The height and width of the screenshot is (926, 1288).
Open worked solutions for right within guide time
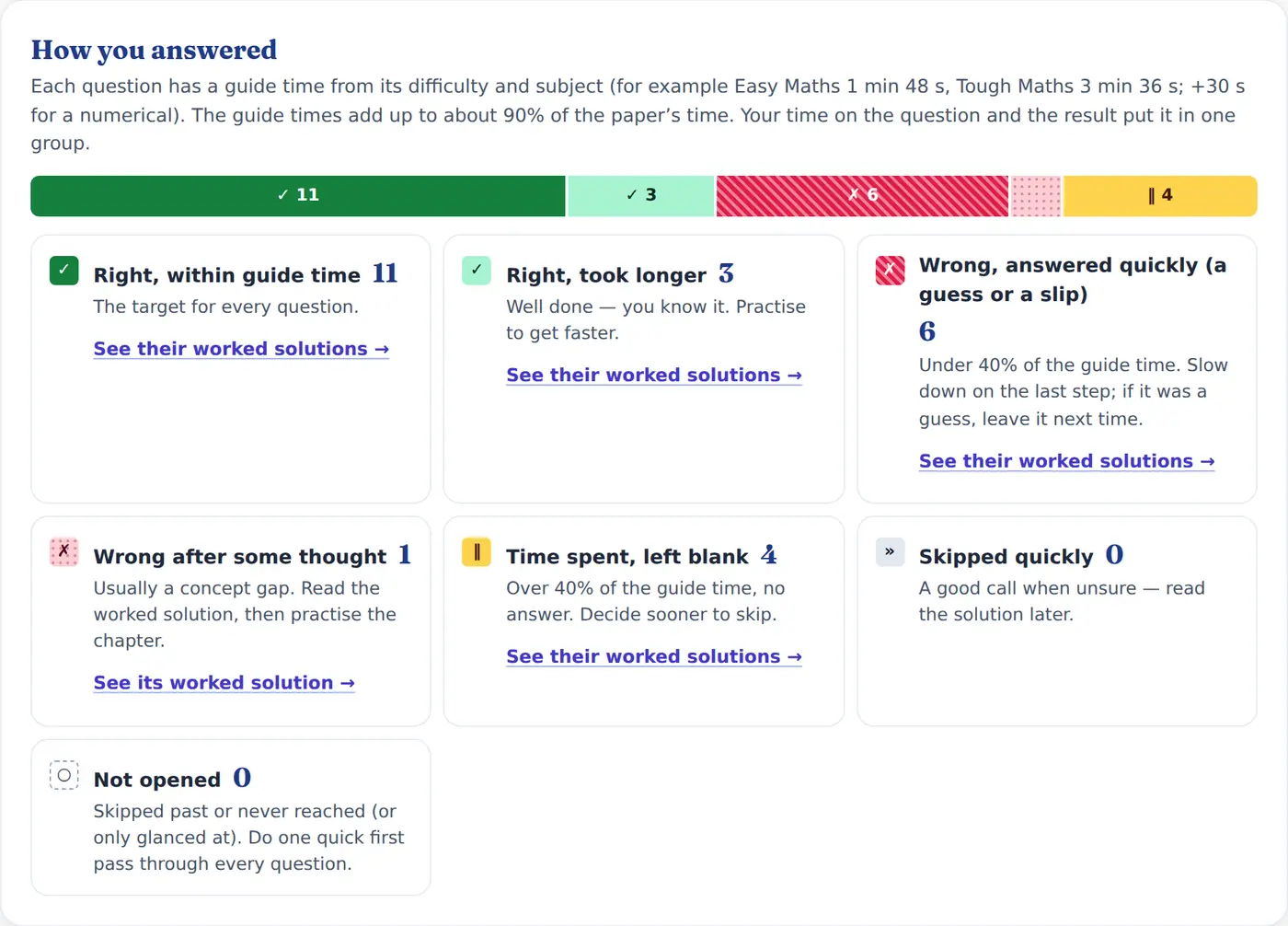click(241, 349)
